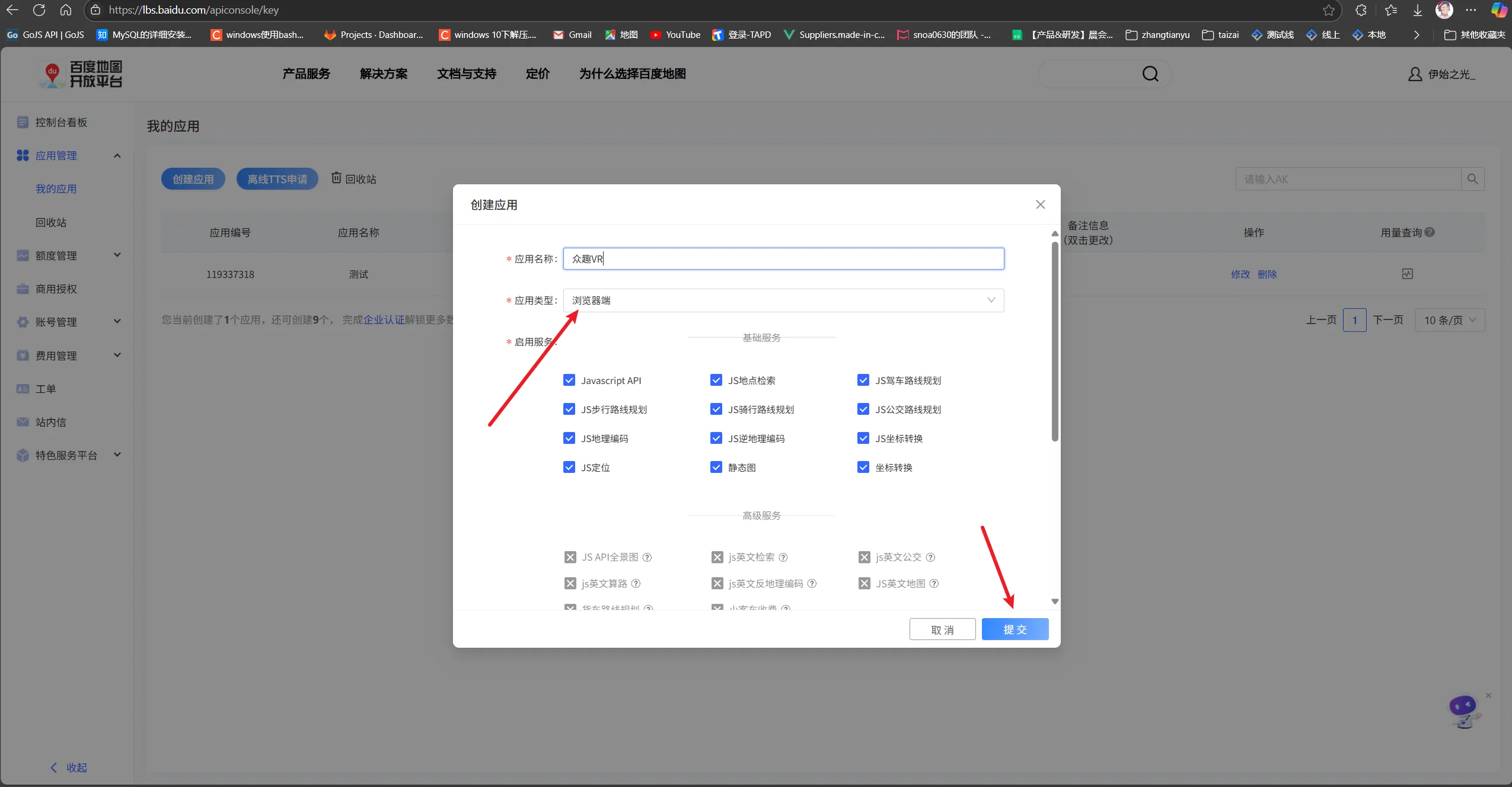Screen dimensions: 1512x787
Task: Click the dialog scrollbar down arrow
Action: click(x=1055, y=602)
